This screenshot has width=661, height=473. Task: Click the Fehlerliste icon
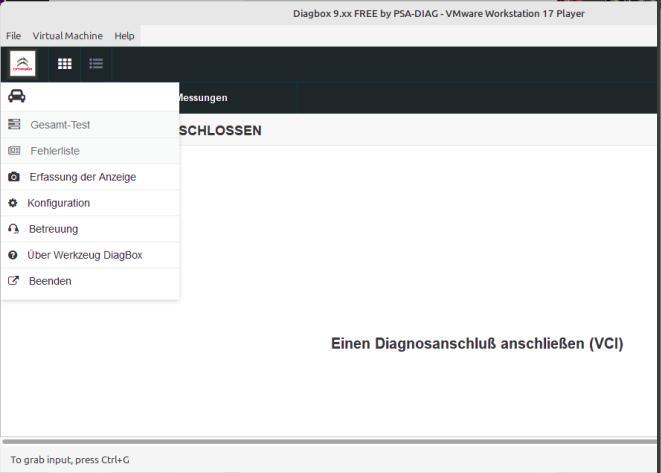pos(14,150)
